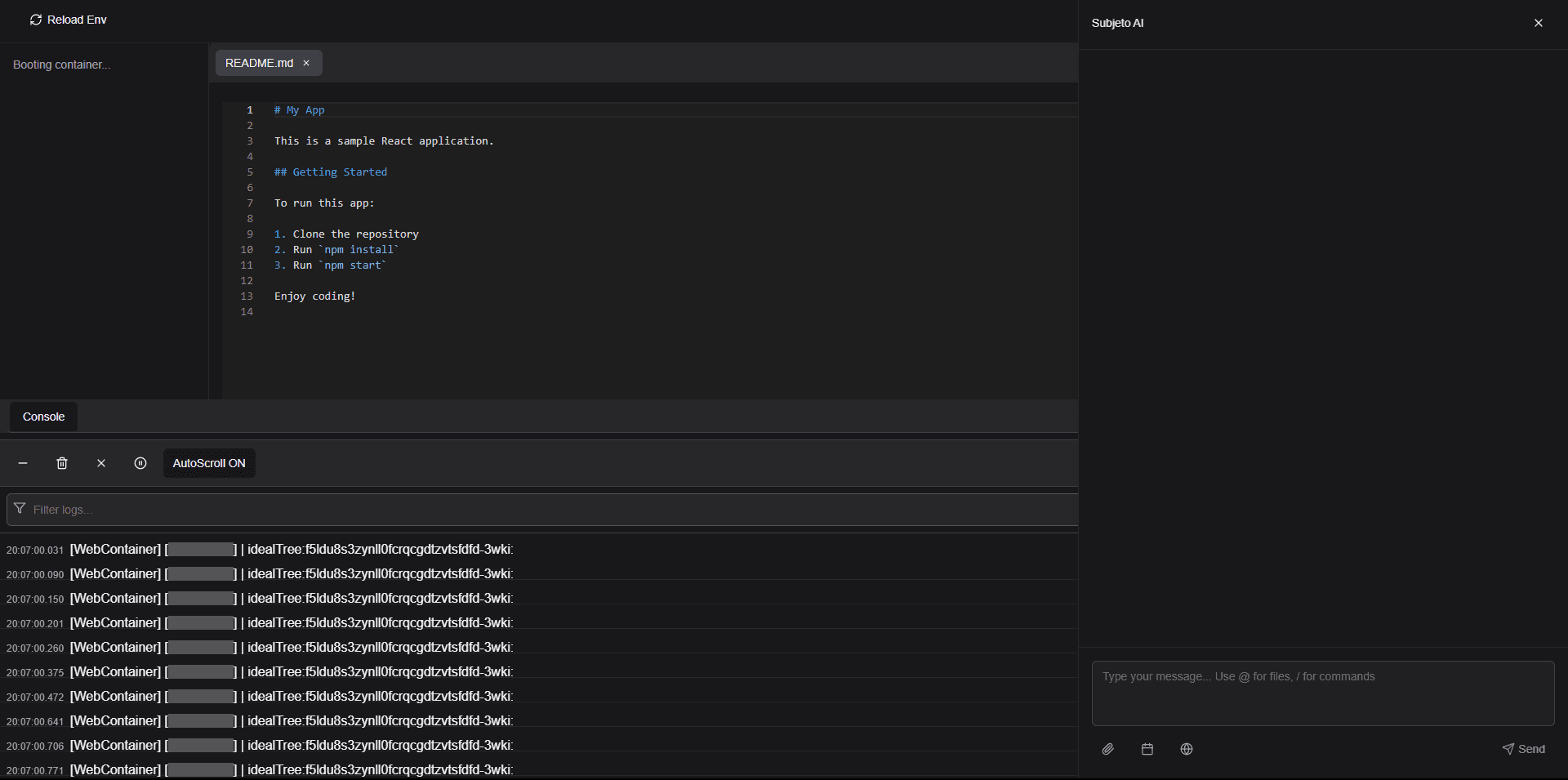1568x780 pixels.
Task: Close the Subjeto AI panel
Action: (1539, 23)
